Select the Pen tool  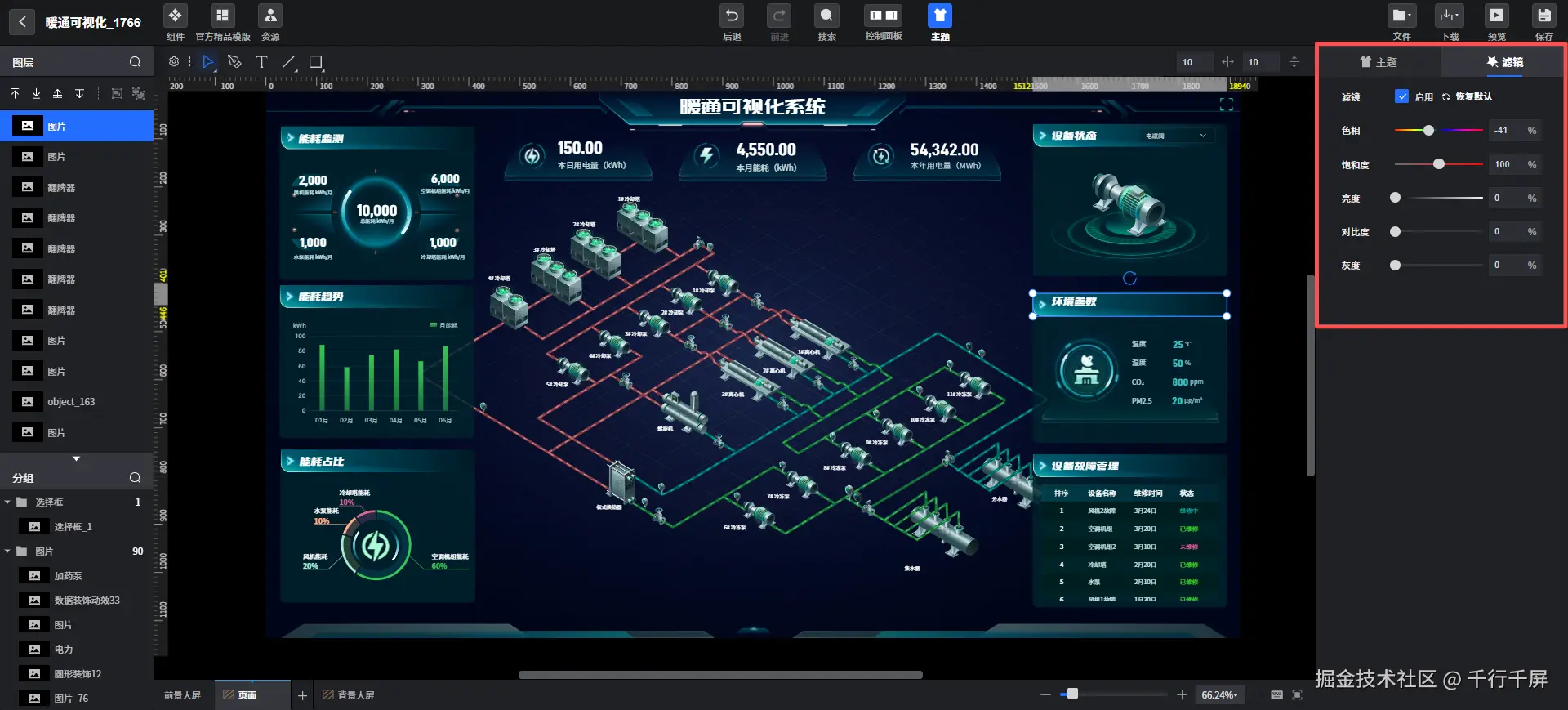point(234,61)
